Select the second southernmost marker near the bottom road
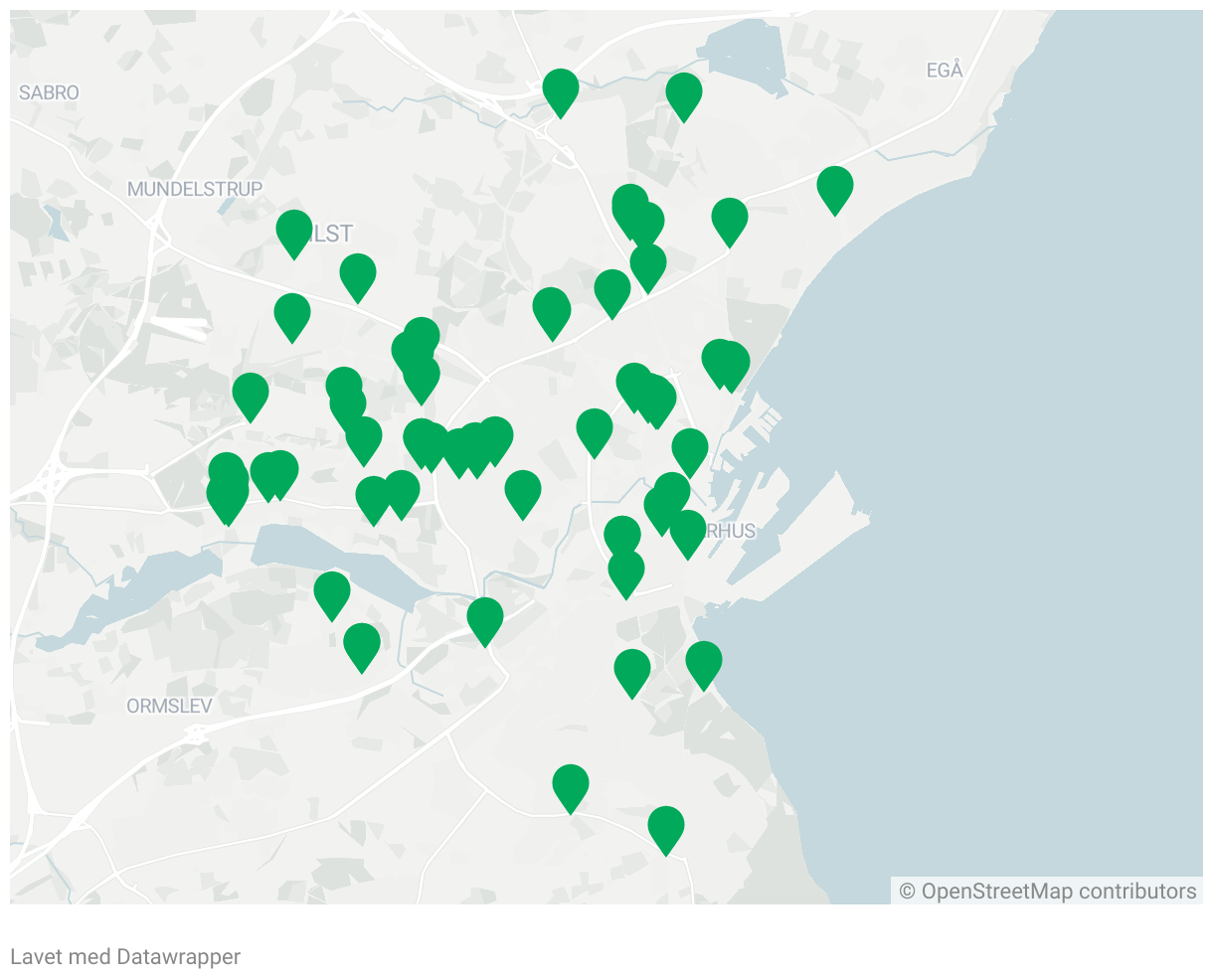1213x980 pixels. 571,785
